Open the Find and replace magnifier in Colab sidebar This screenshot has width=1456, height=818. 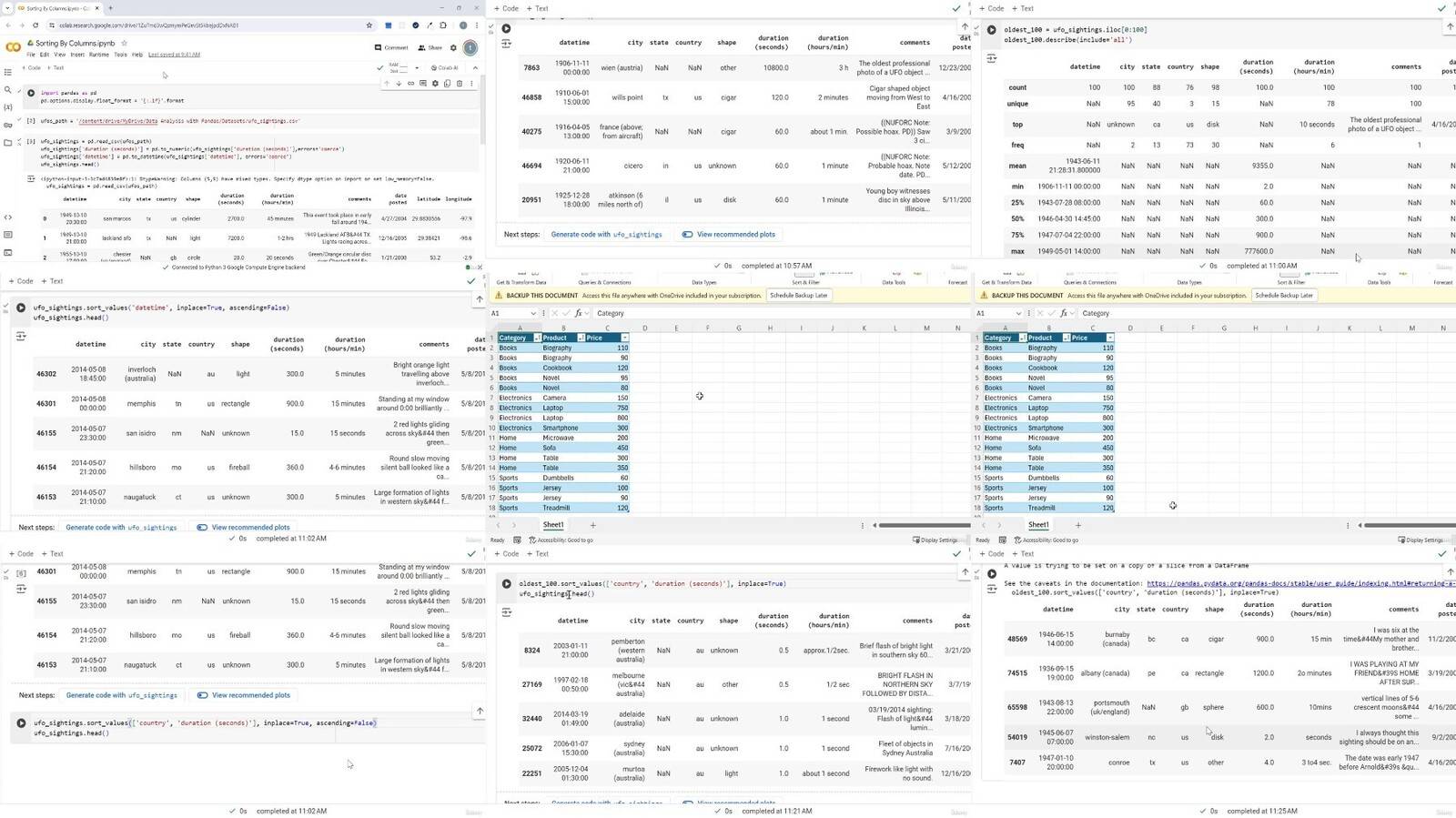[x=8, y=89]
